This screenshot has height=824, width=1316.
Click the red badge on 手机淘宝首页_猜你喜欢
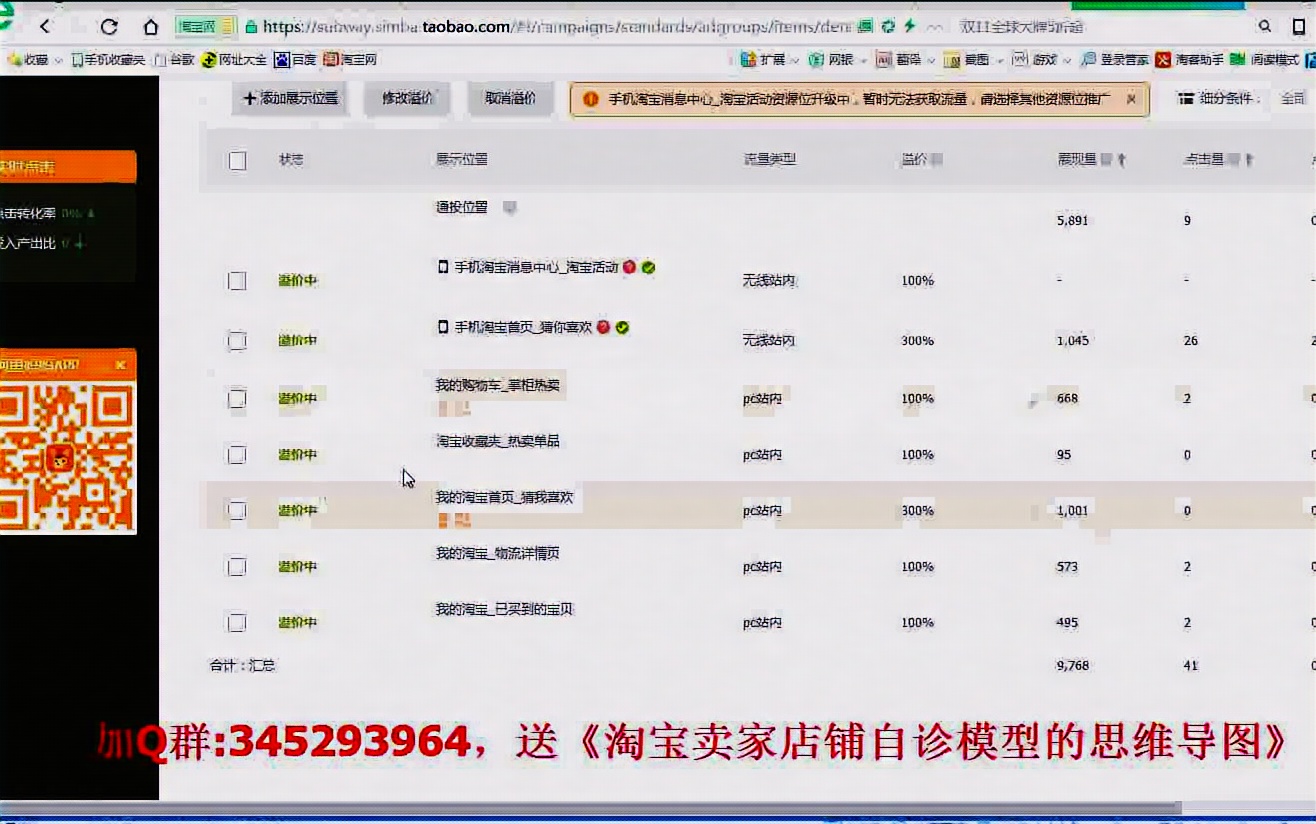[x=603, y=327]
